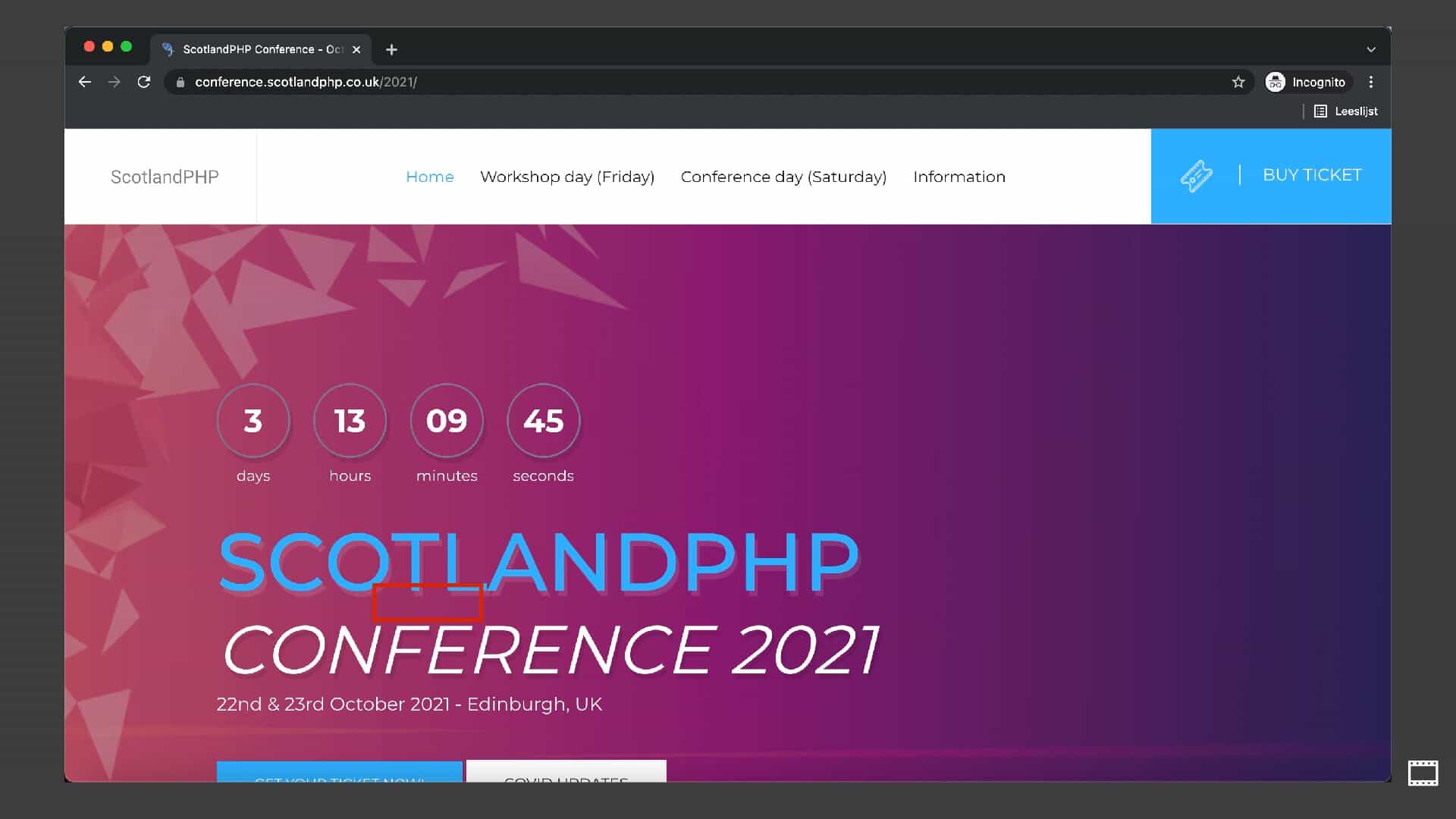Image resolution: width=1456 pixels, height=819 pixels.
Task: Close the ScotlandPHP Conference tab
Action: pyautogui.click(x=356, y=49)
